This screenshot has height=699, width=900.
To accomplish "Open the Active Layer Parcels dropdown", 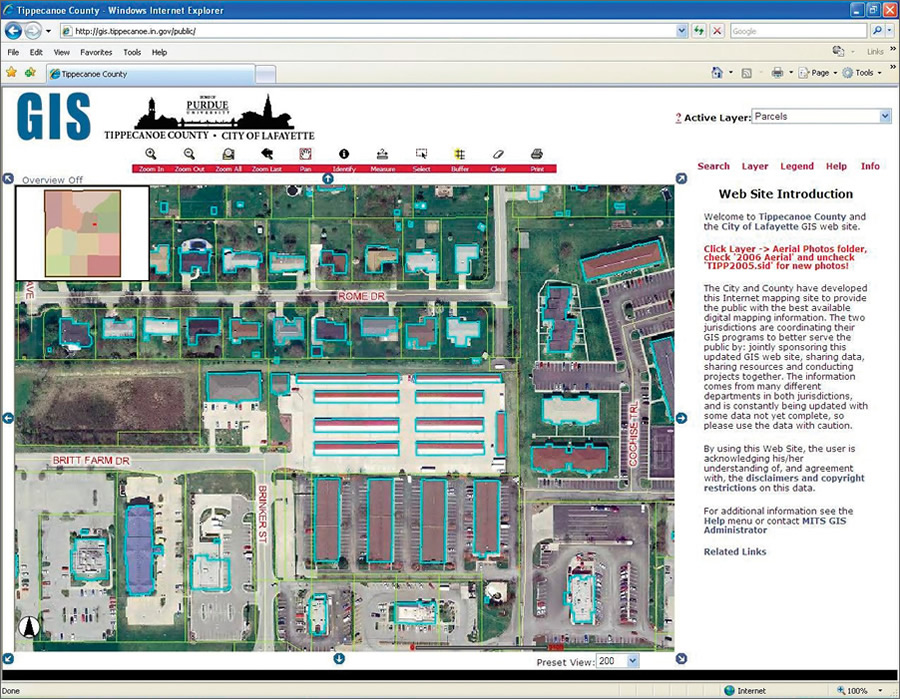I will (x=821, y=116).
